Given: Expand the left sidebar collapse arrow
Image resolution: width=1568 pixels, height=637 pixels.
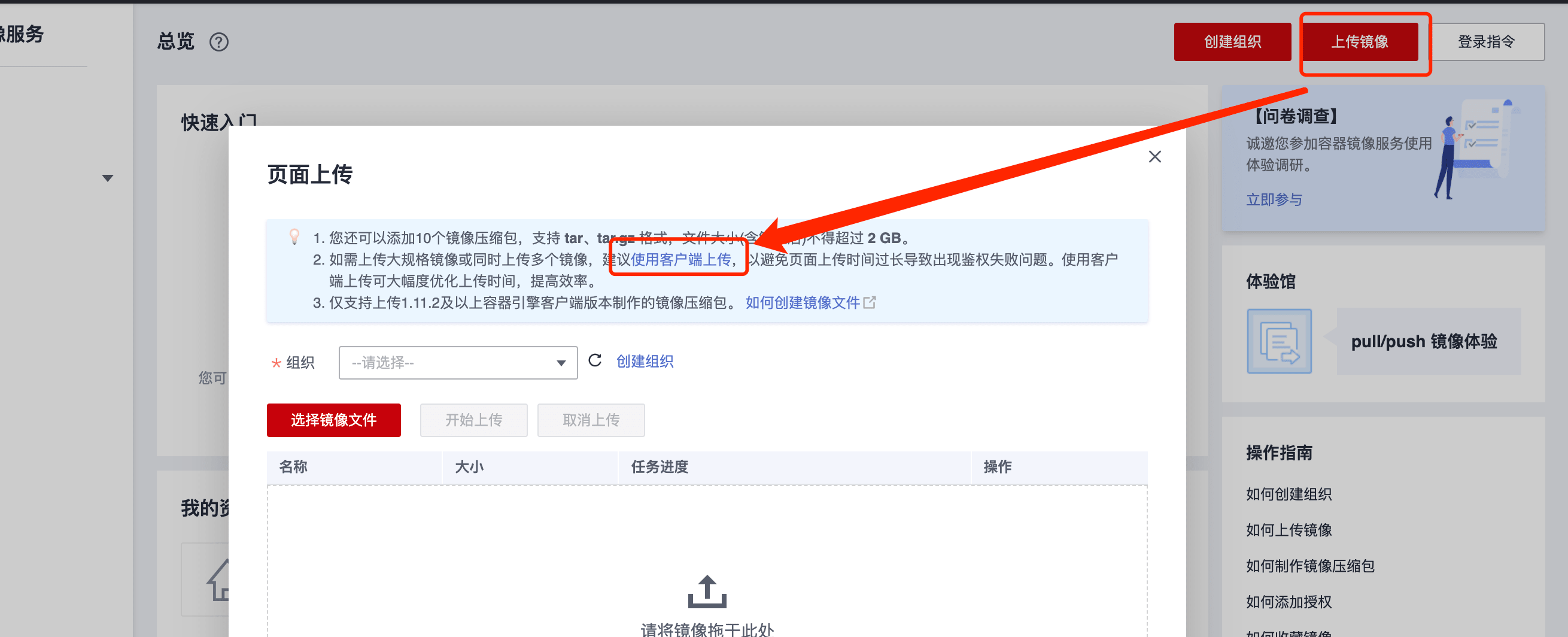Looking at the screenshot, I should [x=108, y=178].
